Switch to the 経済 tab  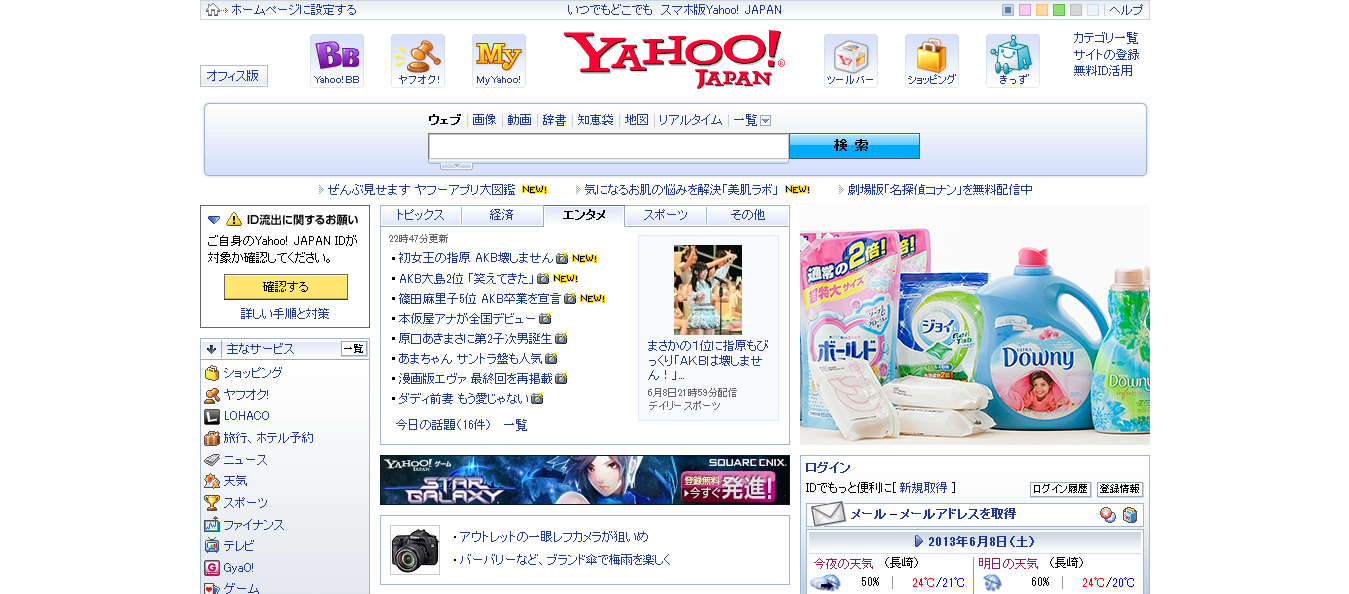(x=502, y=215)
